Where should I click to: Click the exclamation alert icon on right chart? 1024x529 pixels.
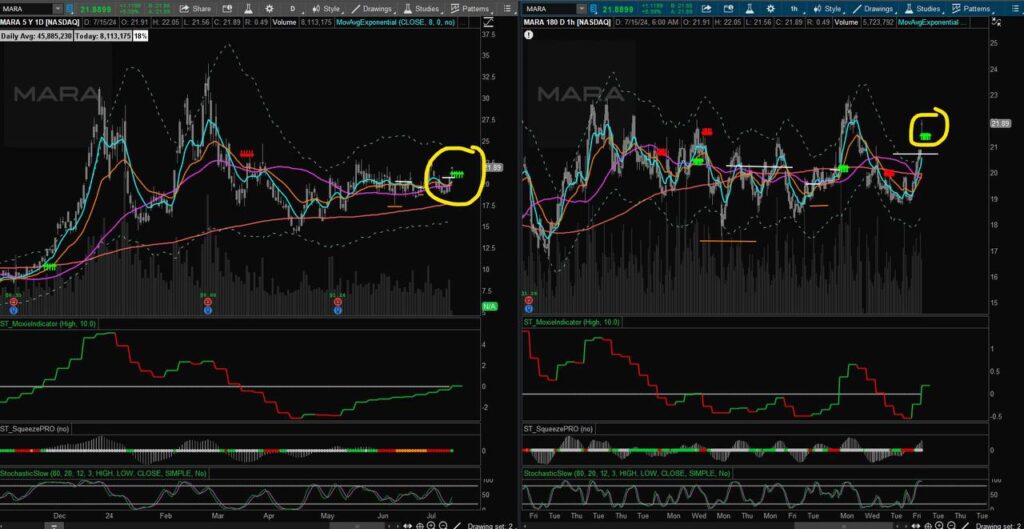click(528, 35)
